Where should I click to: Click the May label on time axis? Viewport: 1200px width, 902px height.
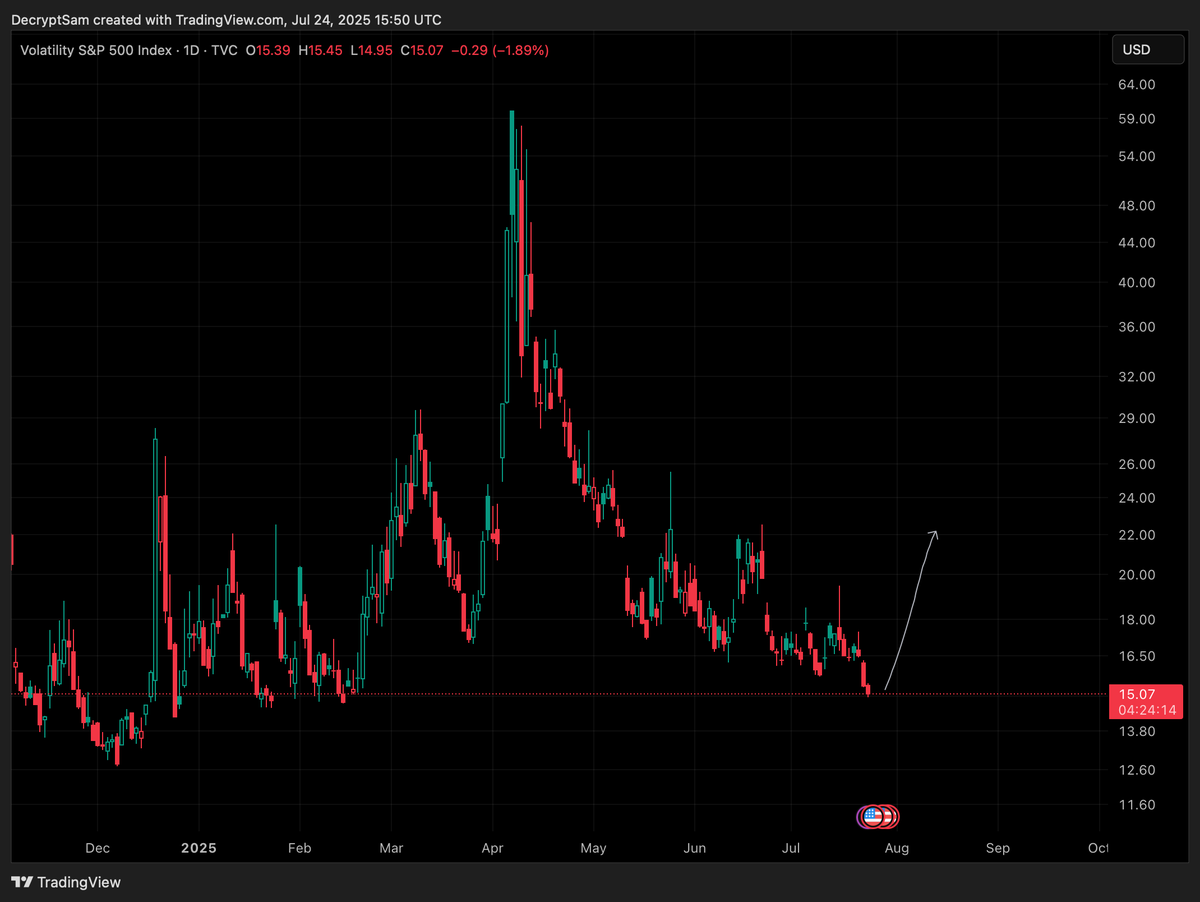point(593,848)
